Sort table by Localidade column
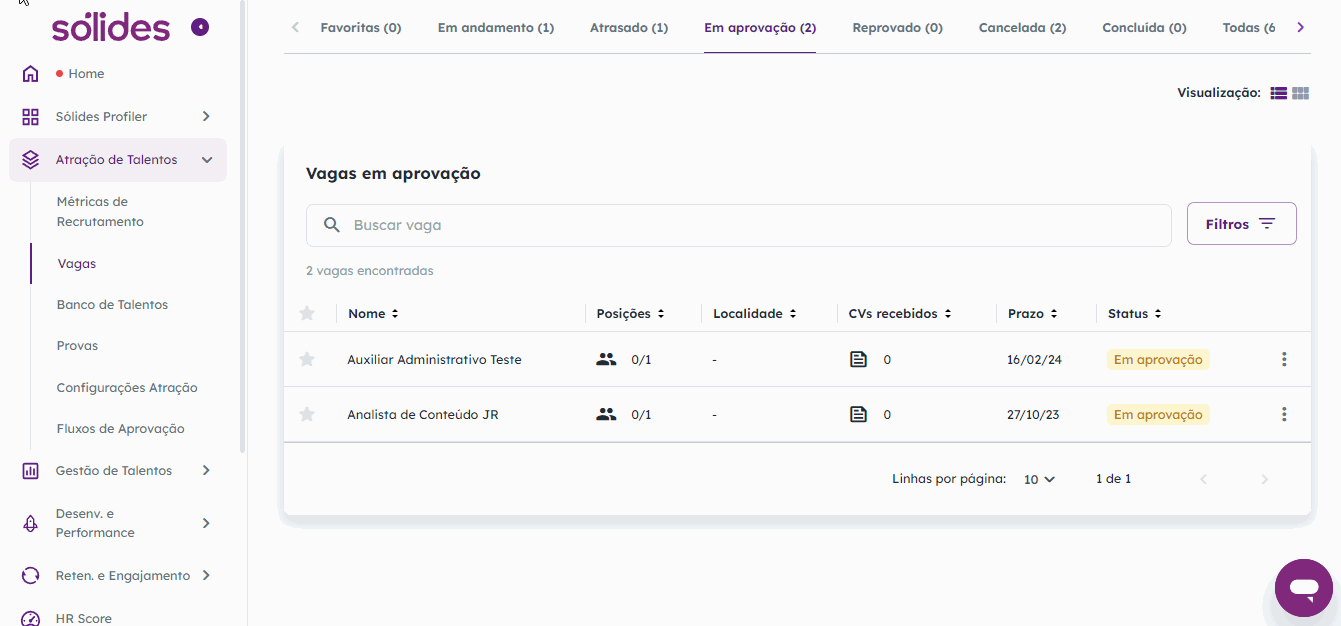Screen dimensions: 1341x626 click(755, 314)
